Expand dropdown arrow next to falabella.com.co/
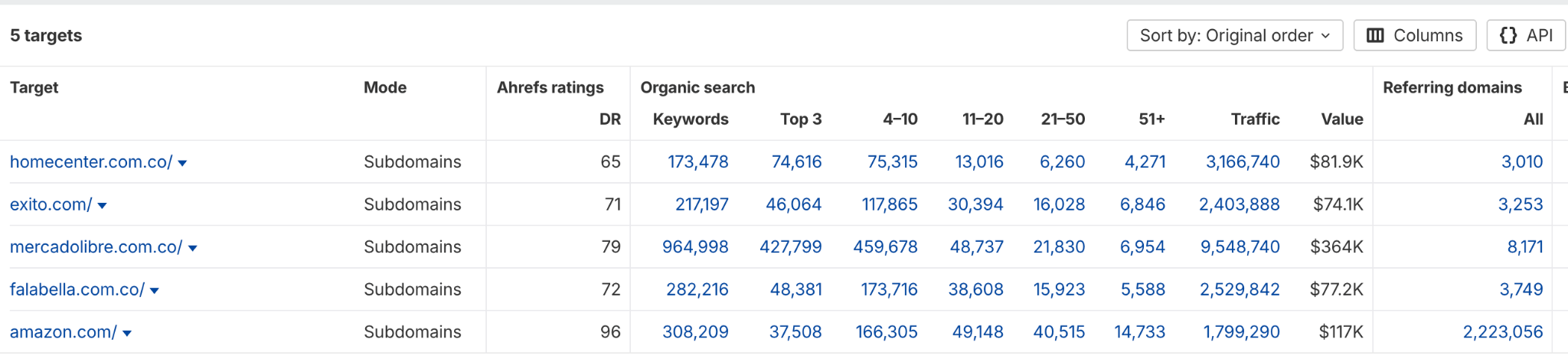 (x=154, y=291)
